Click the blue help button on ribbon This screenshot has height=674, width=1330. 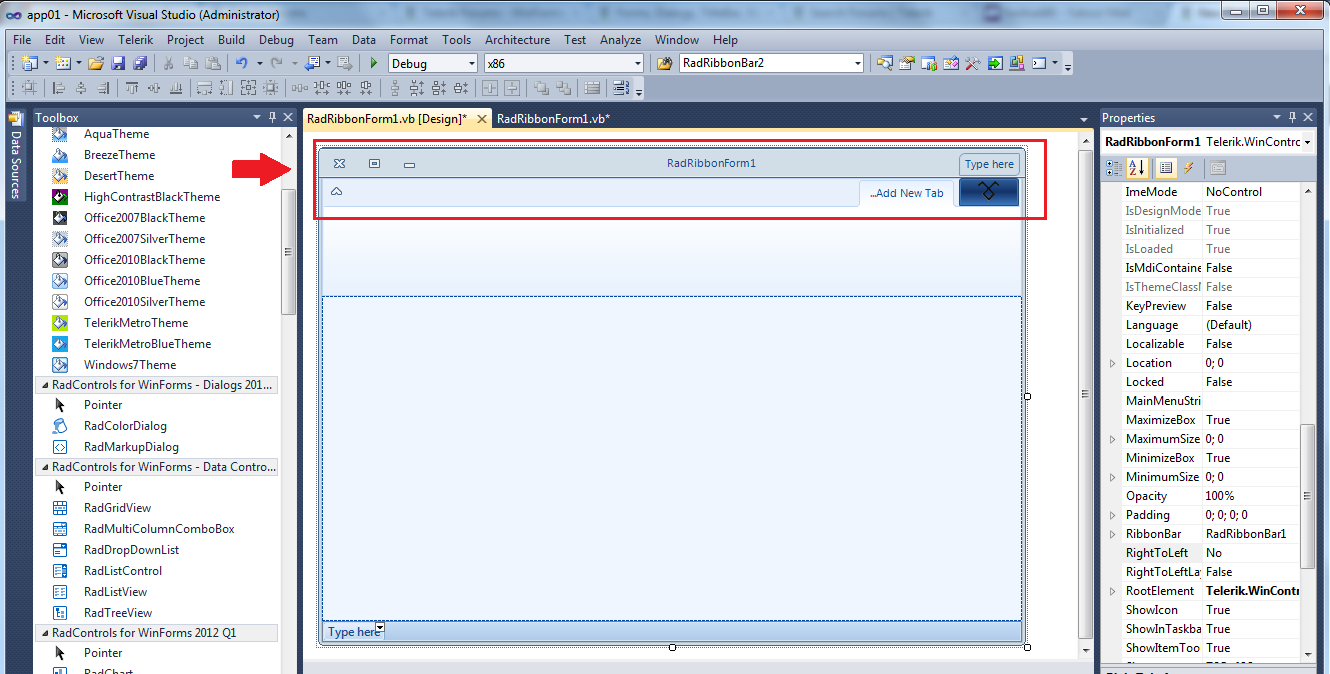(988, 192)
